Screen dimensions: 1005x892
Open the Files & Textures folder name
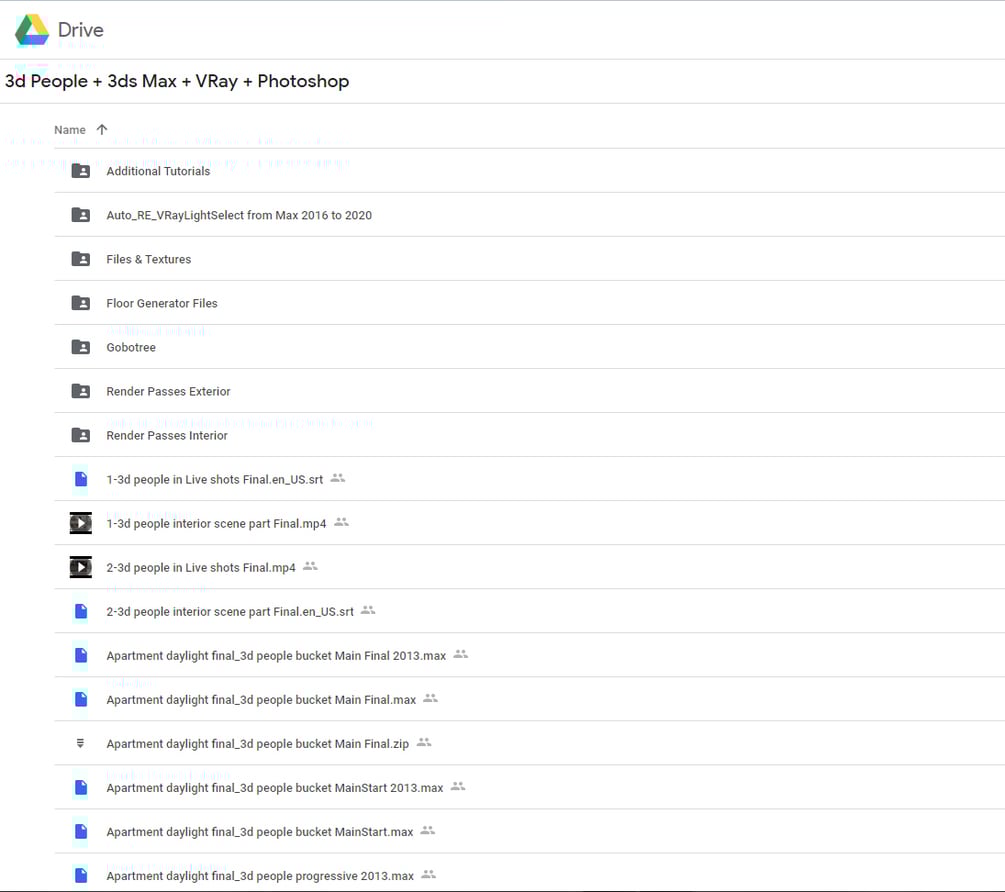(149, 260)
